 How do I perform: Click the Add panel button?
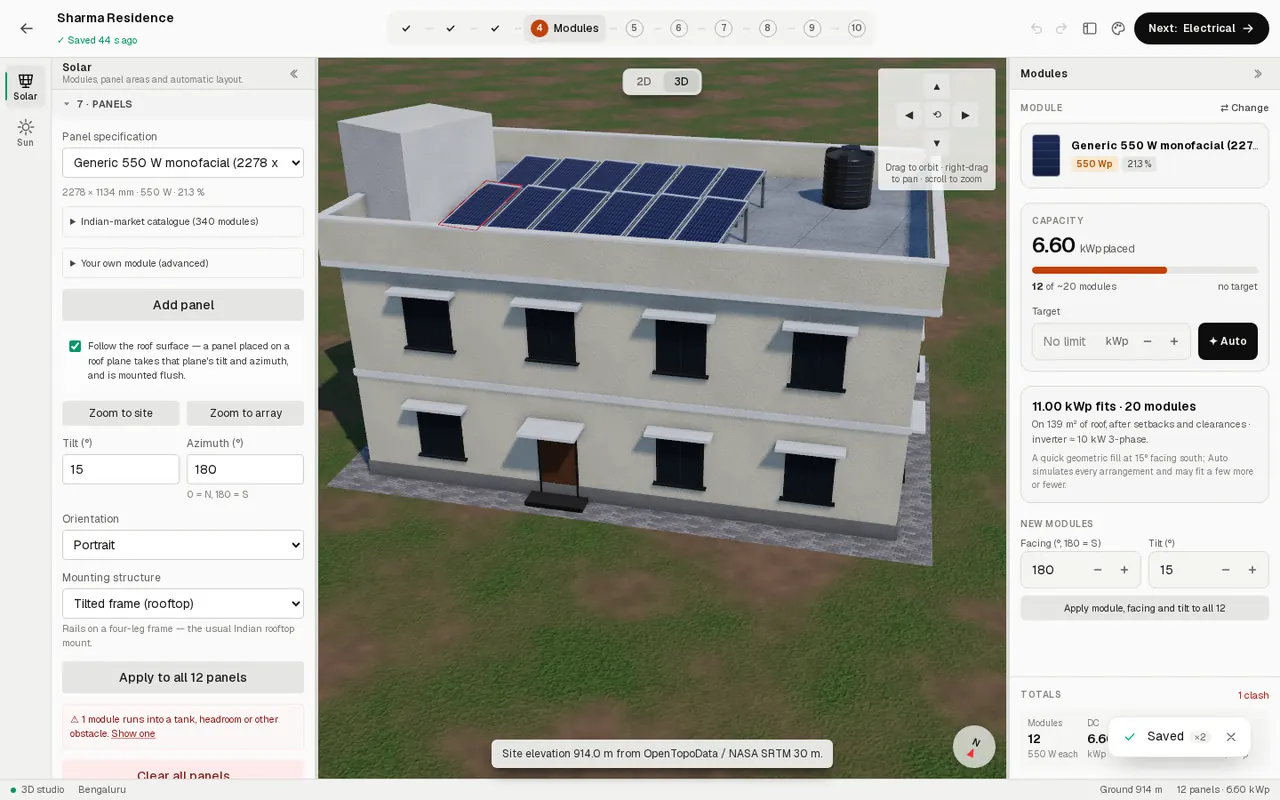point(183,305)
